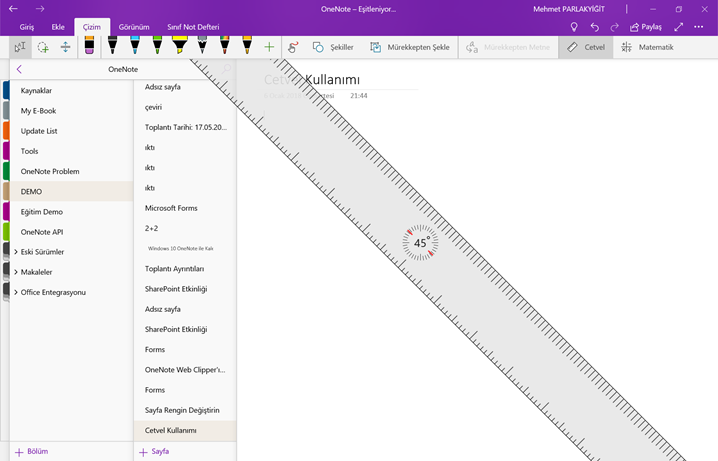
Task: Pick the rainbow ink pen
Action: point(224,46)
